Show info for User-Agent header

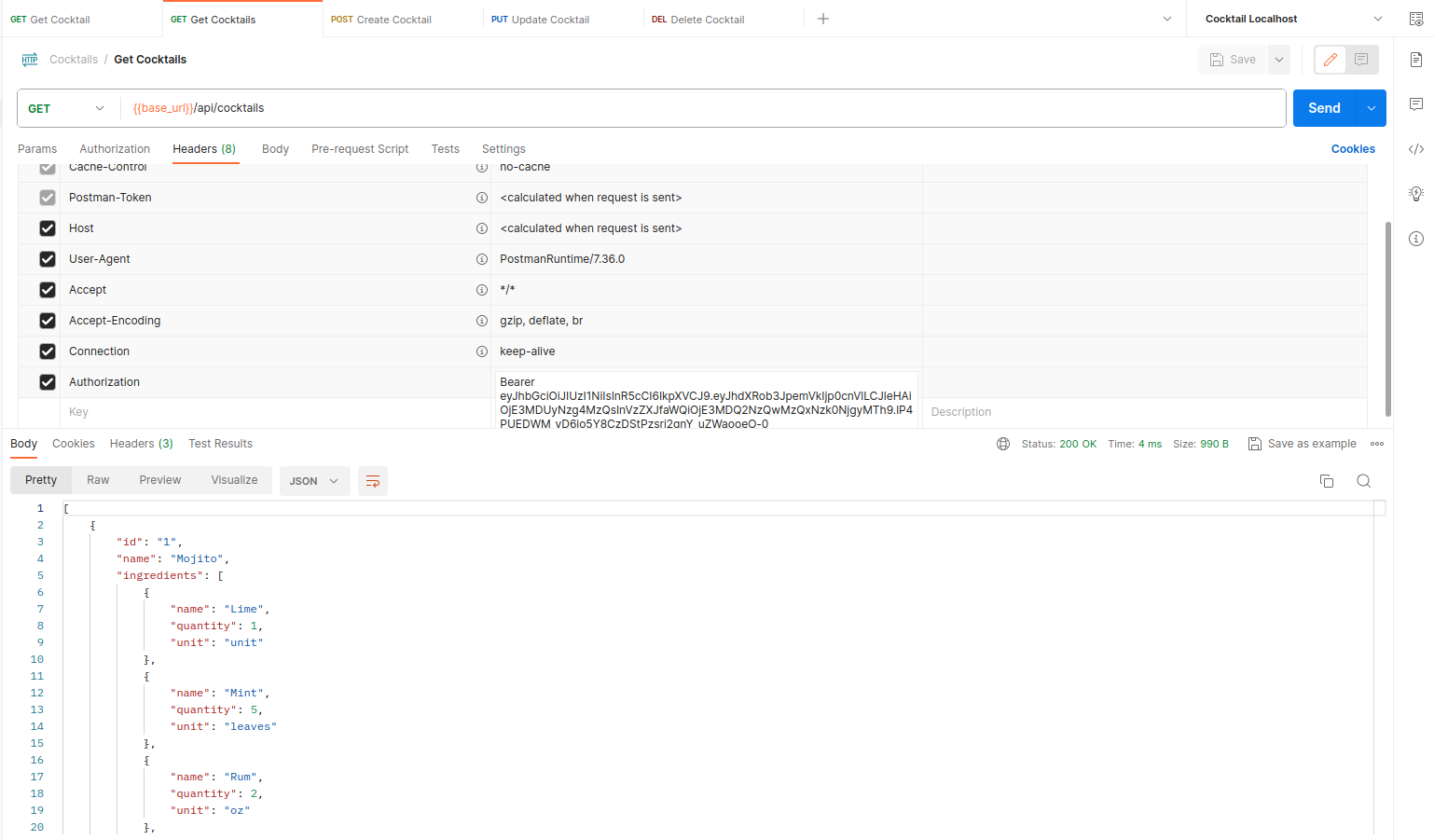point(482,259)
